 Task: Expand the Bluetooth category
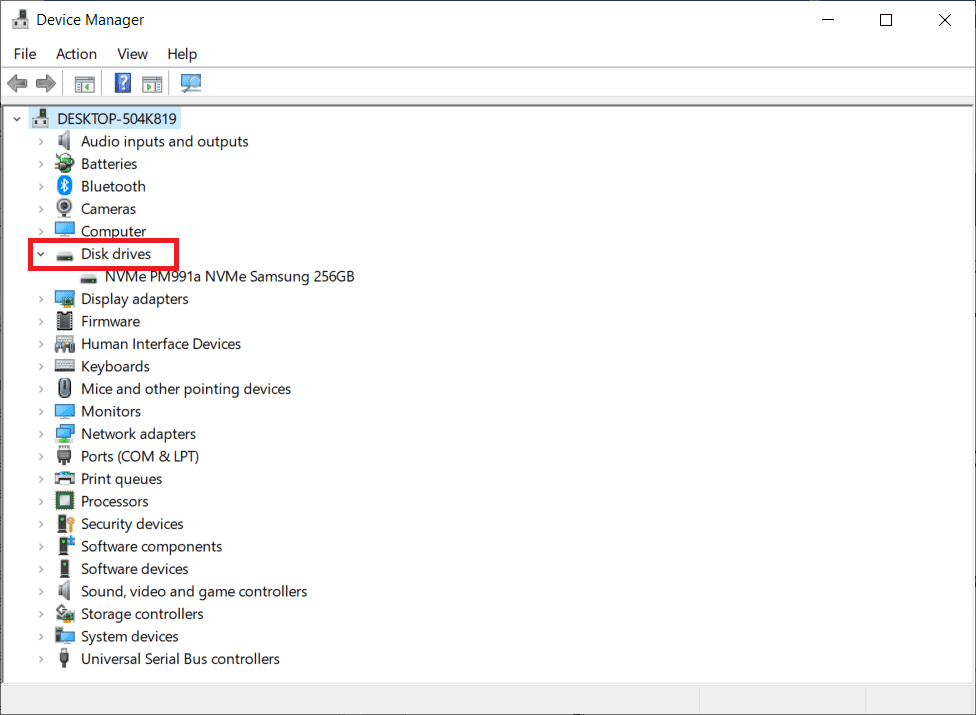[x=41, y=186]
